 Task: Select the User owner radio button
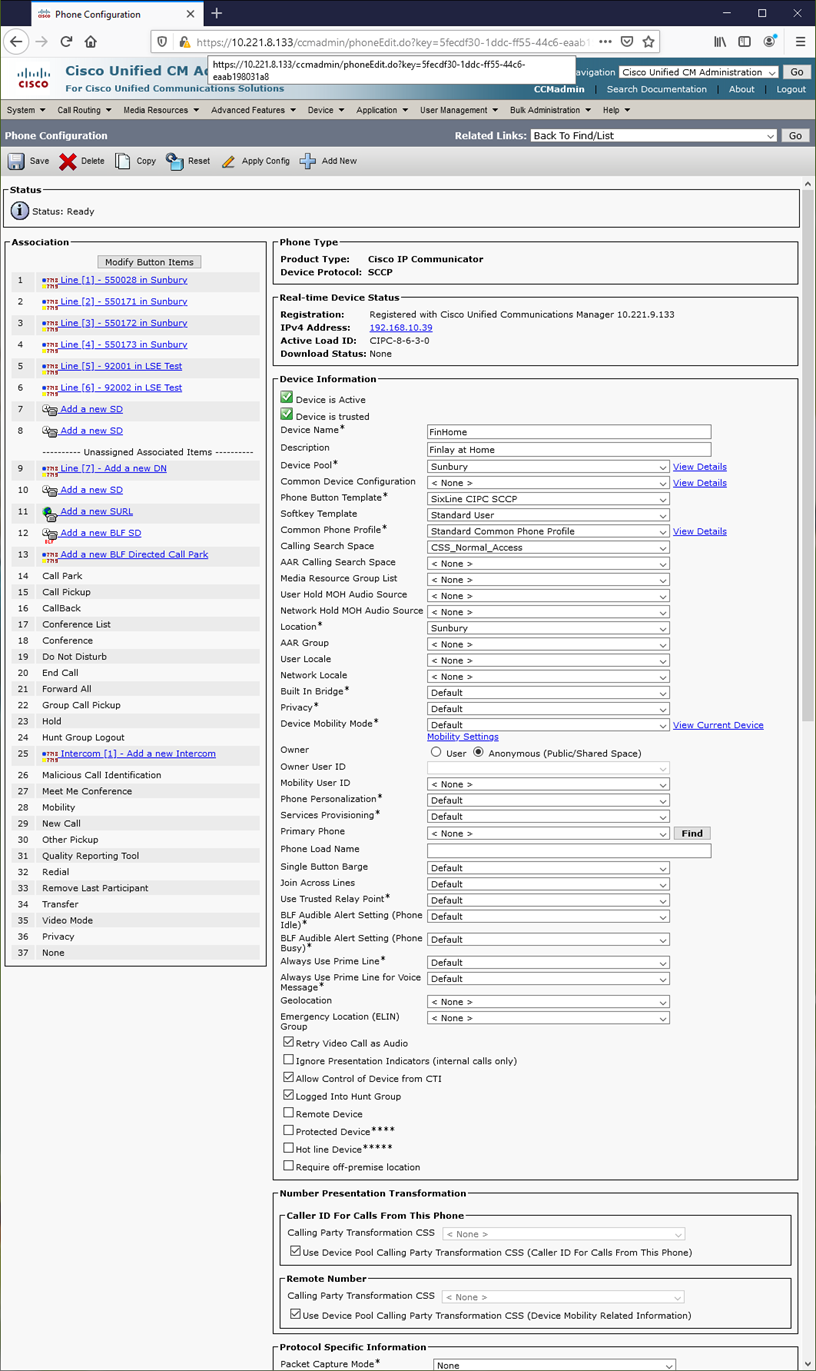[x=436, y=752]
